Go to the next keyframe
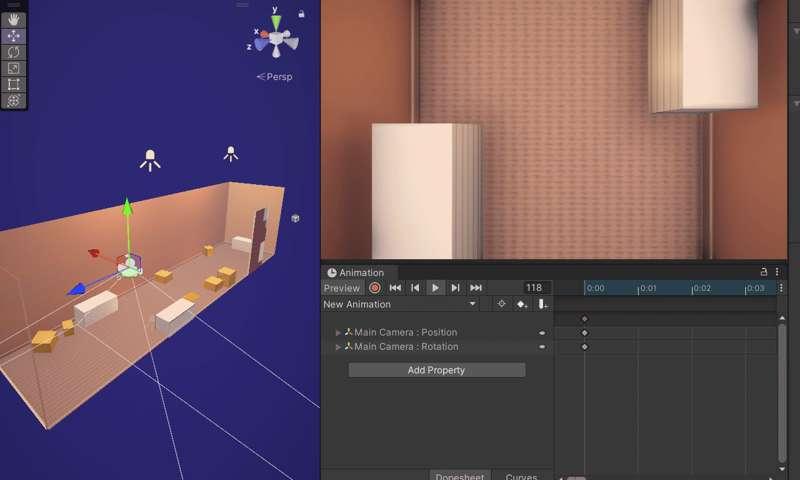This screenshot has height=480, width=800. tap(455, 288)
